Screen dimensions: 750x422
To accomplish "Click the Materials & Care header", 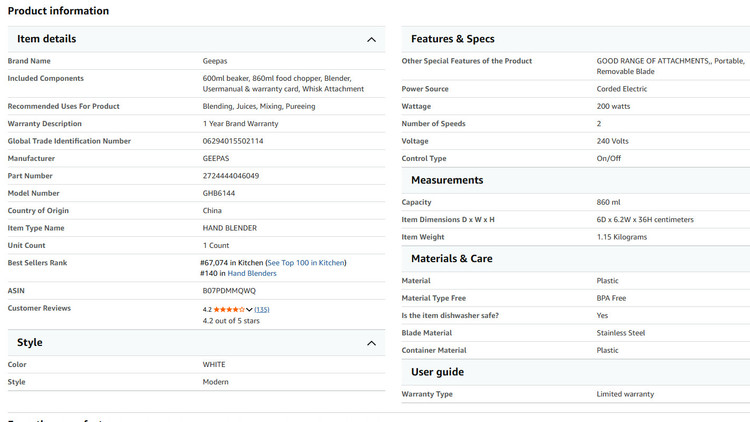I will [x=575, y=259].
